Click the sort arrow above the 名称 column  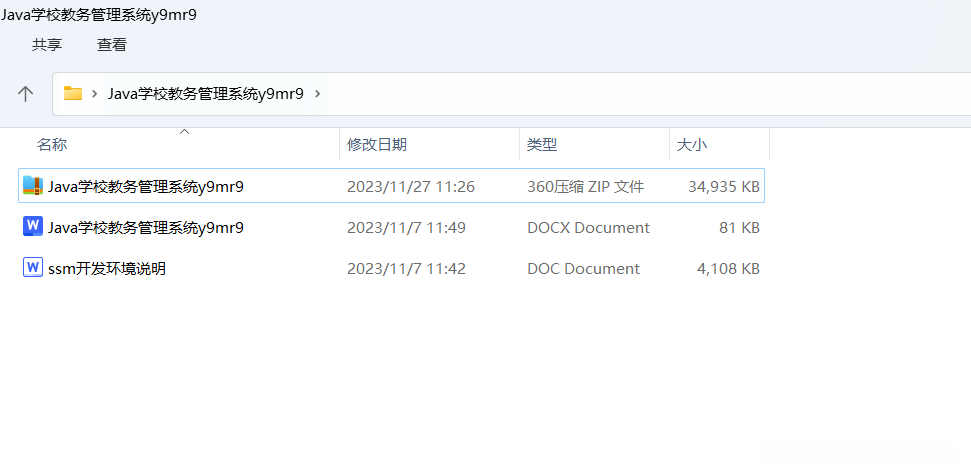pyautogui.click(x=184, y=131)
